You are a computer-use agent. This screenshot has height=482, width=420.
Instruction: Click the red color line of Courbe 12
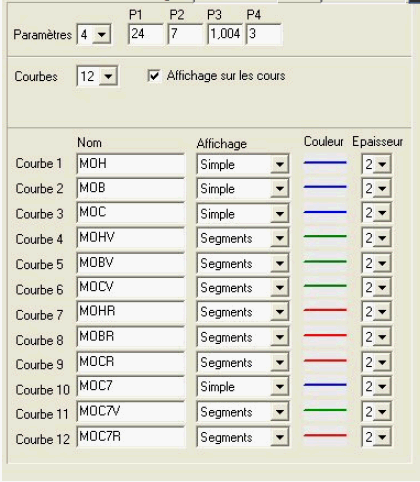coord(325,435)
